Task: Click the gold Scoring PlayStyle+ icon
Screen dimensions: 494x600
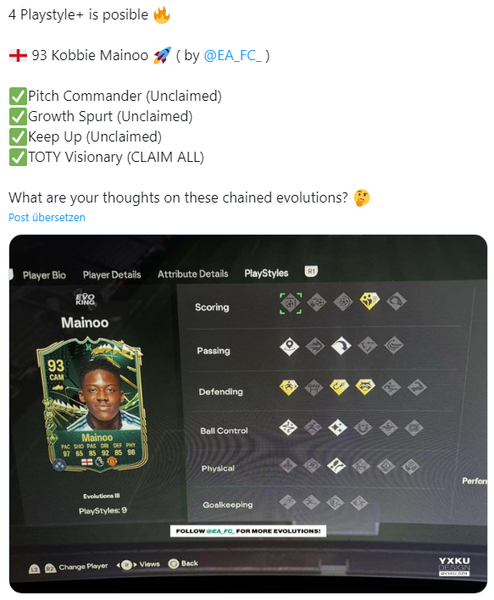Action: tap(370, 301)
